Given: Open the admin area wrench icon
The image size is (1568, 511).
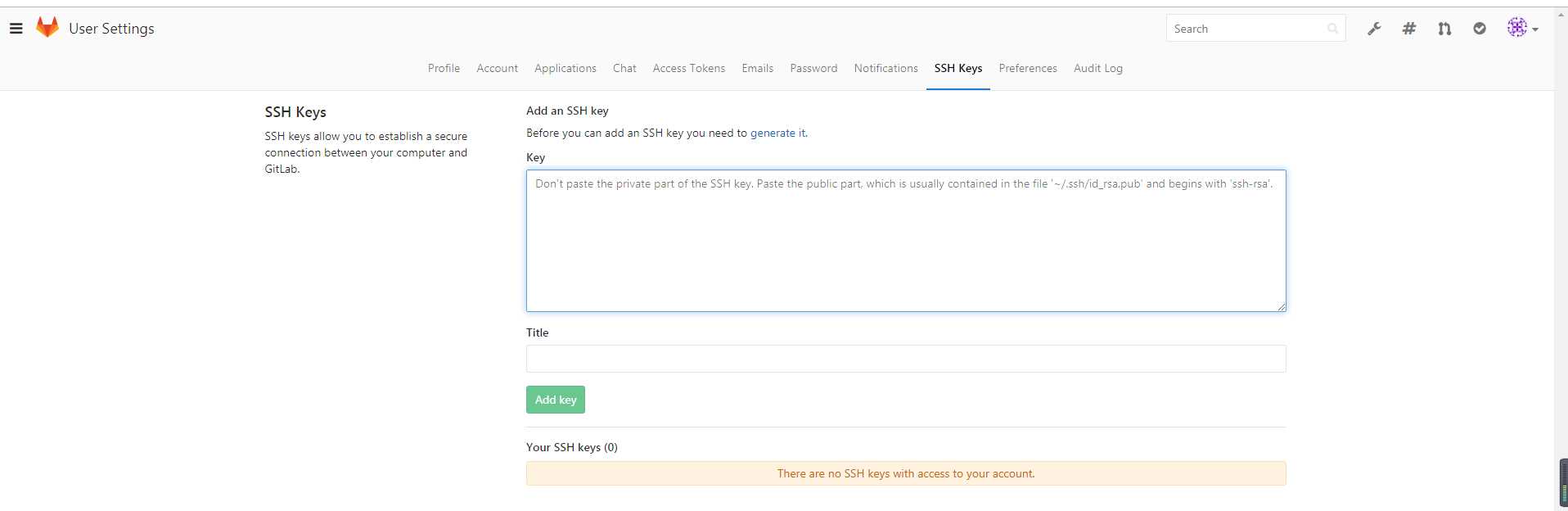Looking at the screenshot, I should click(x=1374, y=29).
